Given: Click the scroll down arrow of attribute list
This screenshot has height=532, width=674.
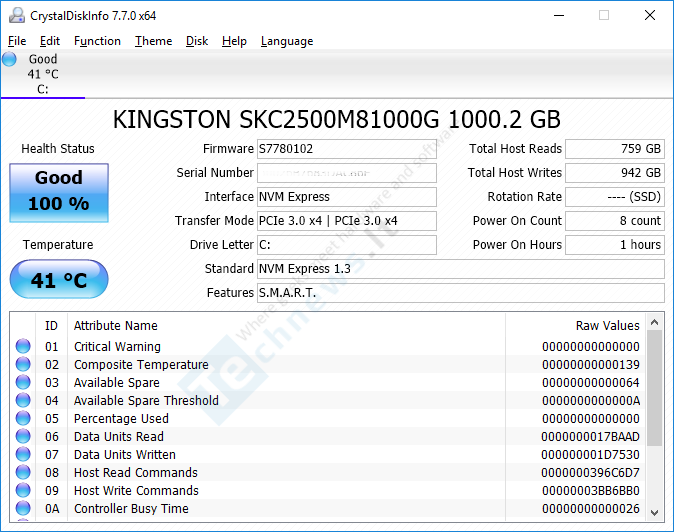Looking at the screenshot, I should point(655,512).
